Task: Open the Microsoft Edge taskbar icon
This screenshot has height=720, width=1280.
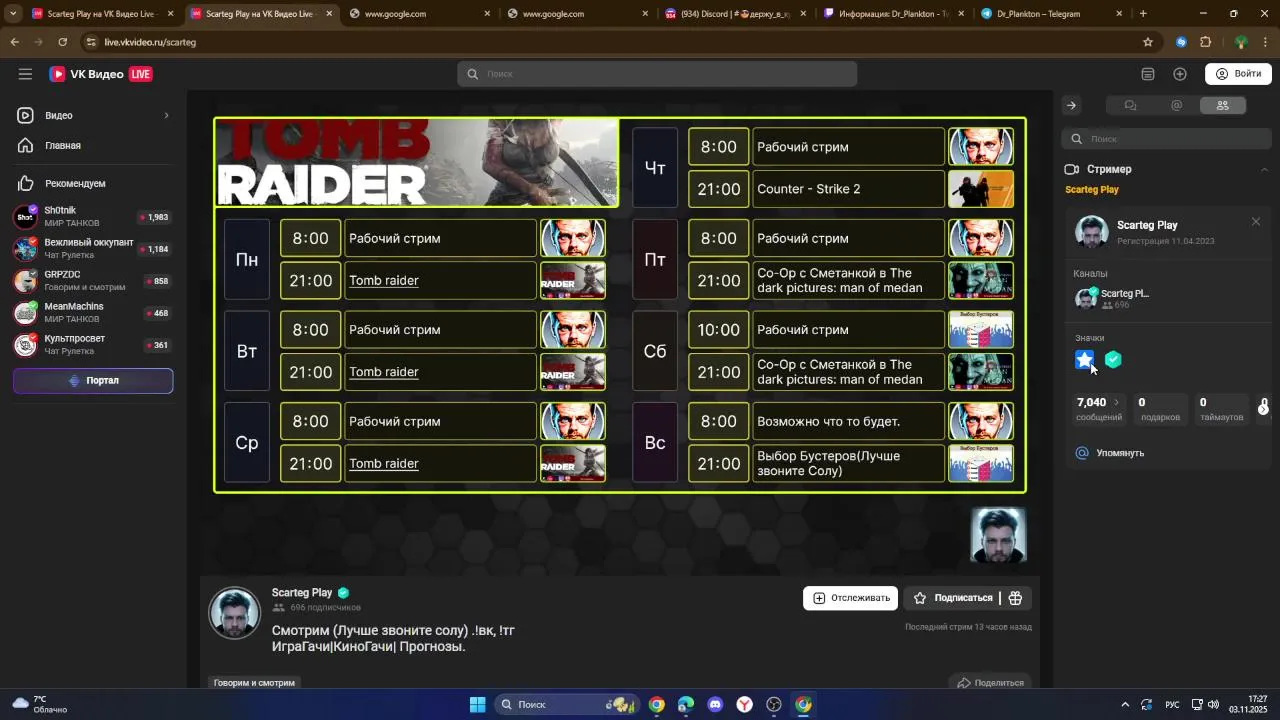Action: [686, 704]
